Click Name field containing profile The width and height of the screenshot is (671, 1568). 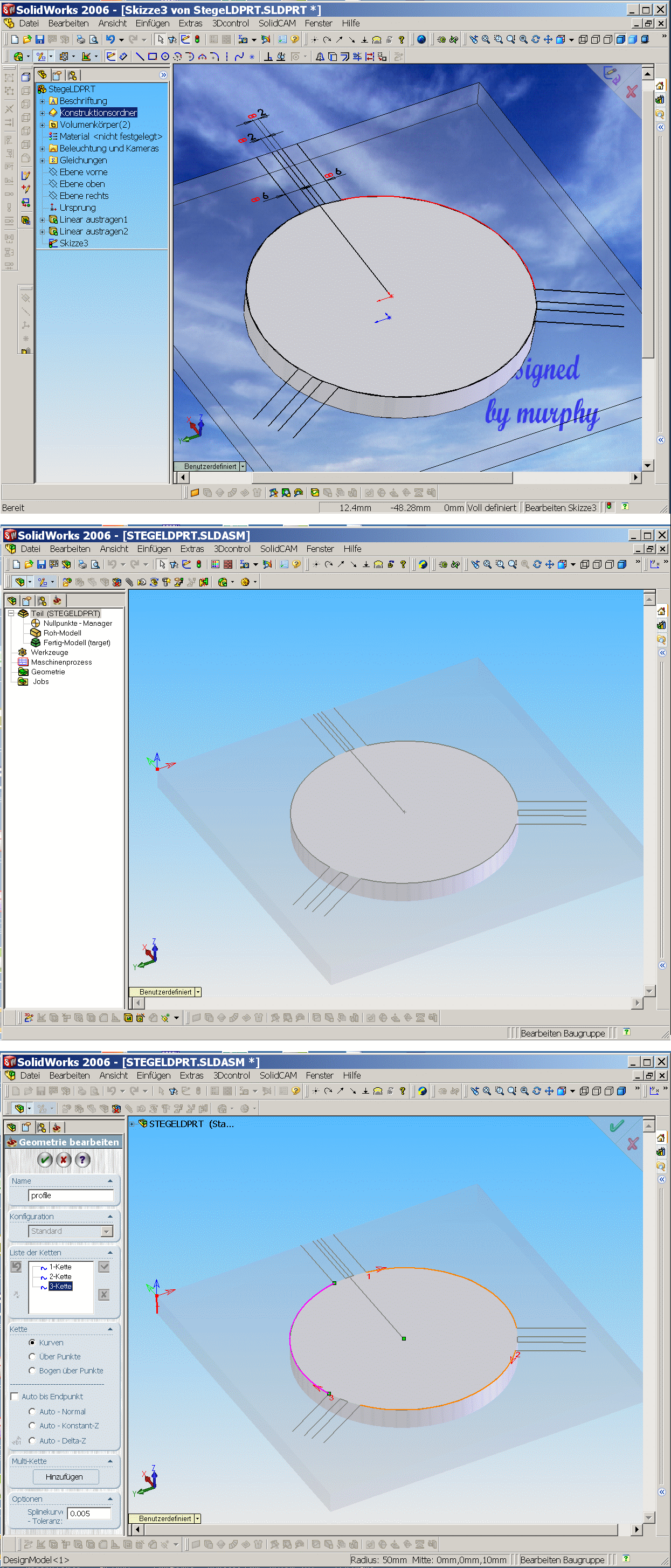(71, 1196)
